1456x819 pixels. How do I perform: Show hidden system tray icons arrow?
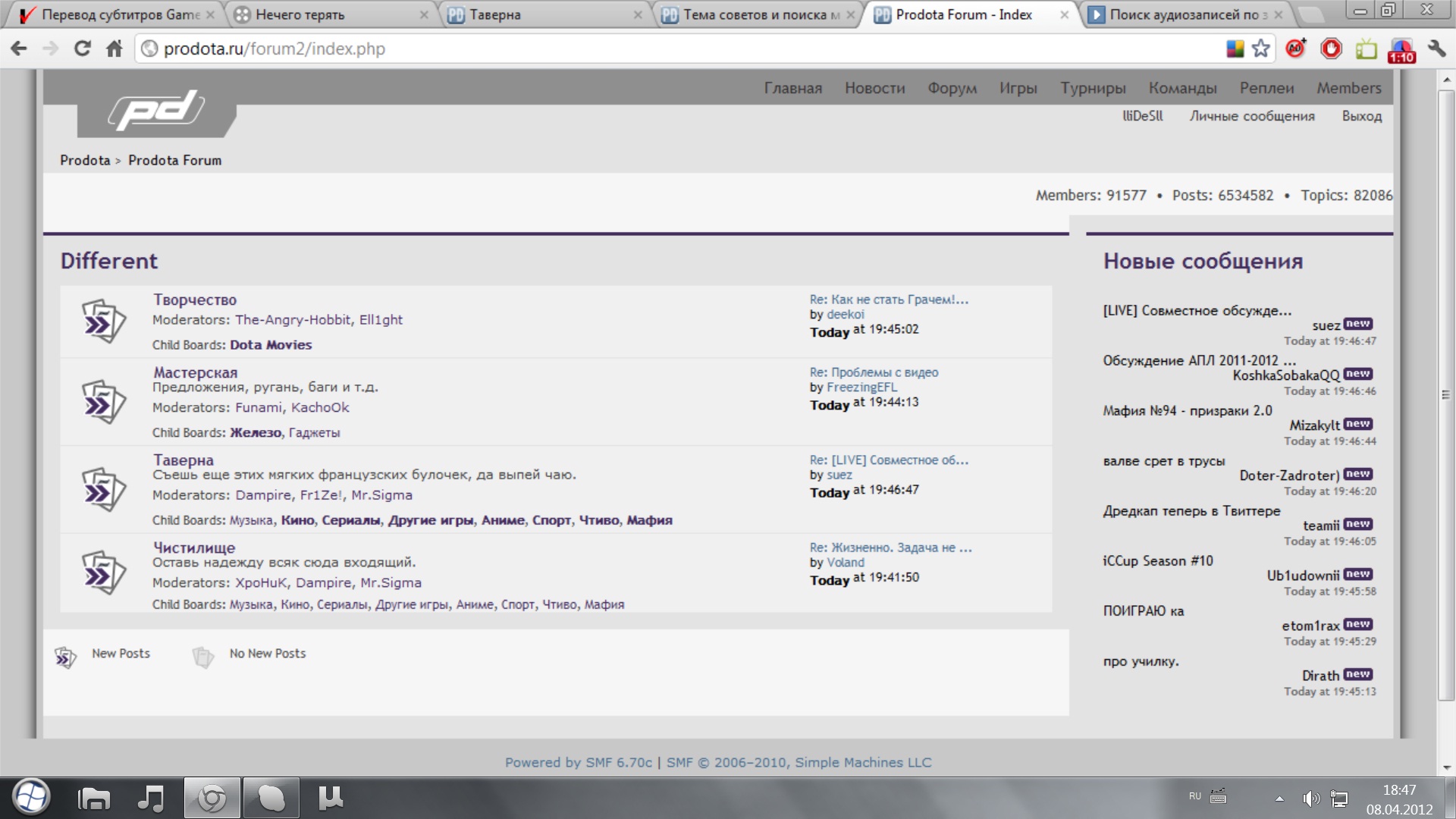[x=1279, y=799]
